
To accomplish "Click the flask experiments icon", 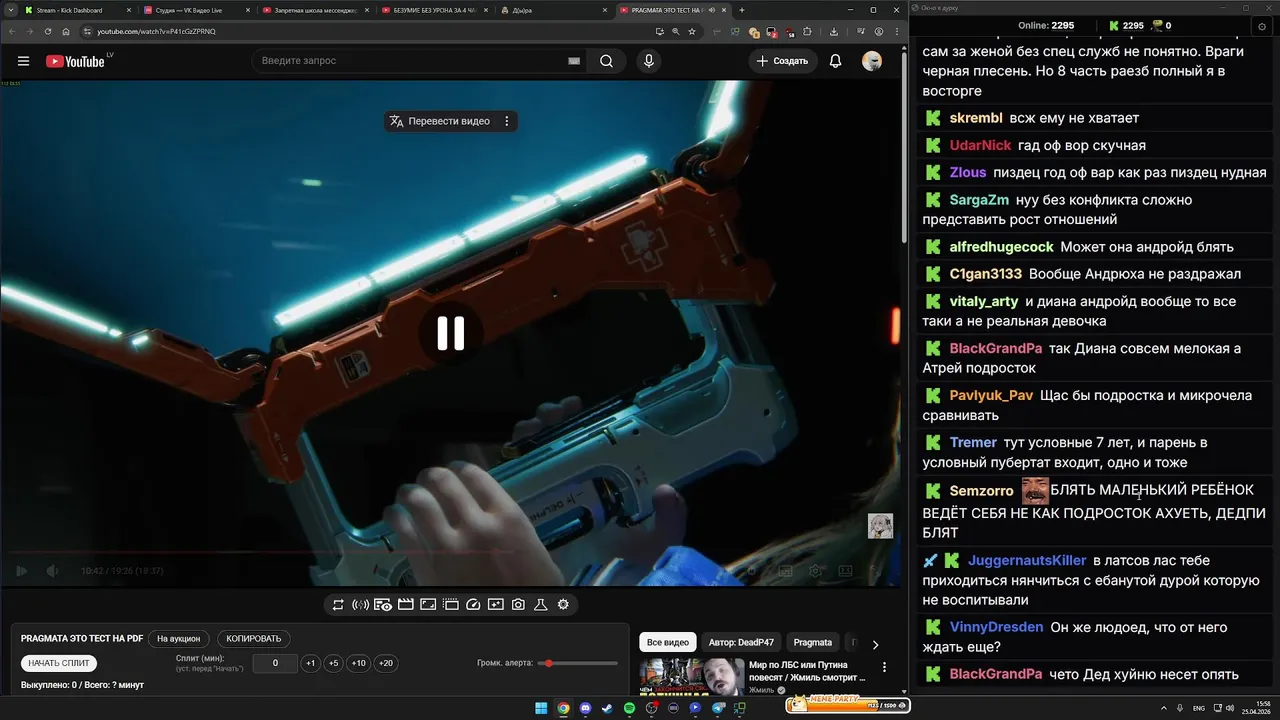I will pyautogui.click(x=541, y=604).
